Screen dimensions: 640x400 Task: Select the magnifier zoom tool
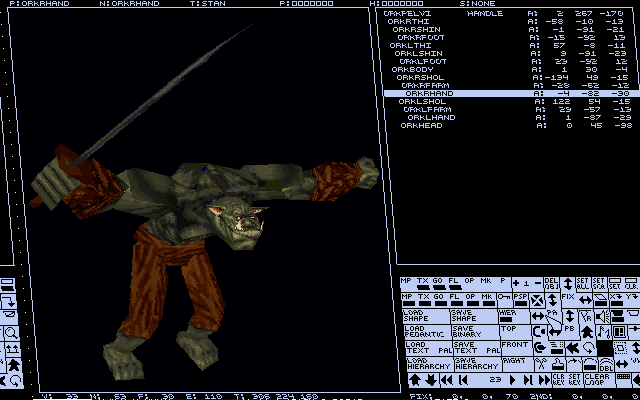[x=11, y=333]
